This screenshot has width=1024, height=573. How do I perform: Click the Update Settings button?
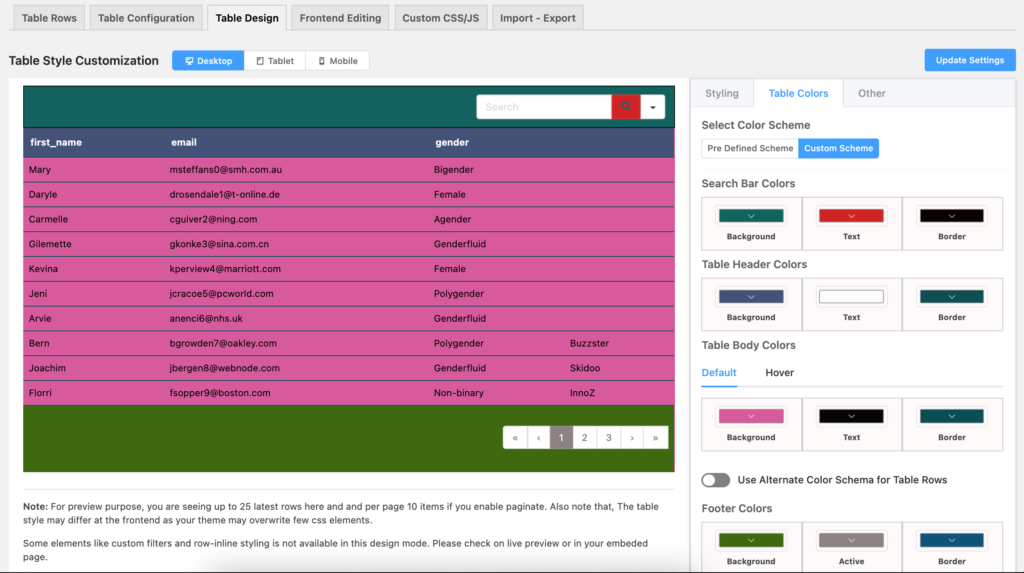point(969,60)
